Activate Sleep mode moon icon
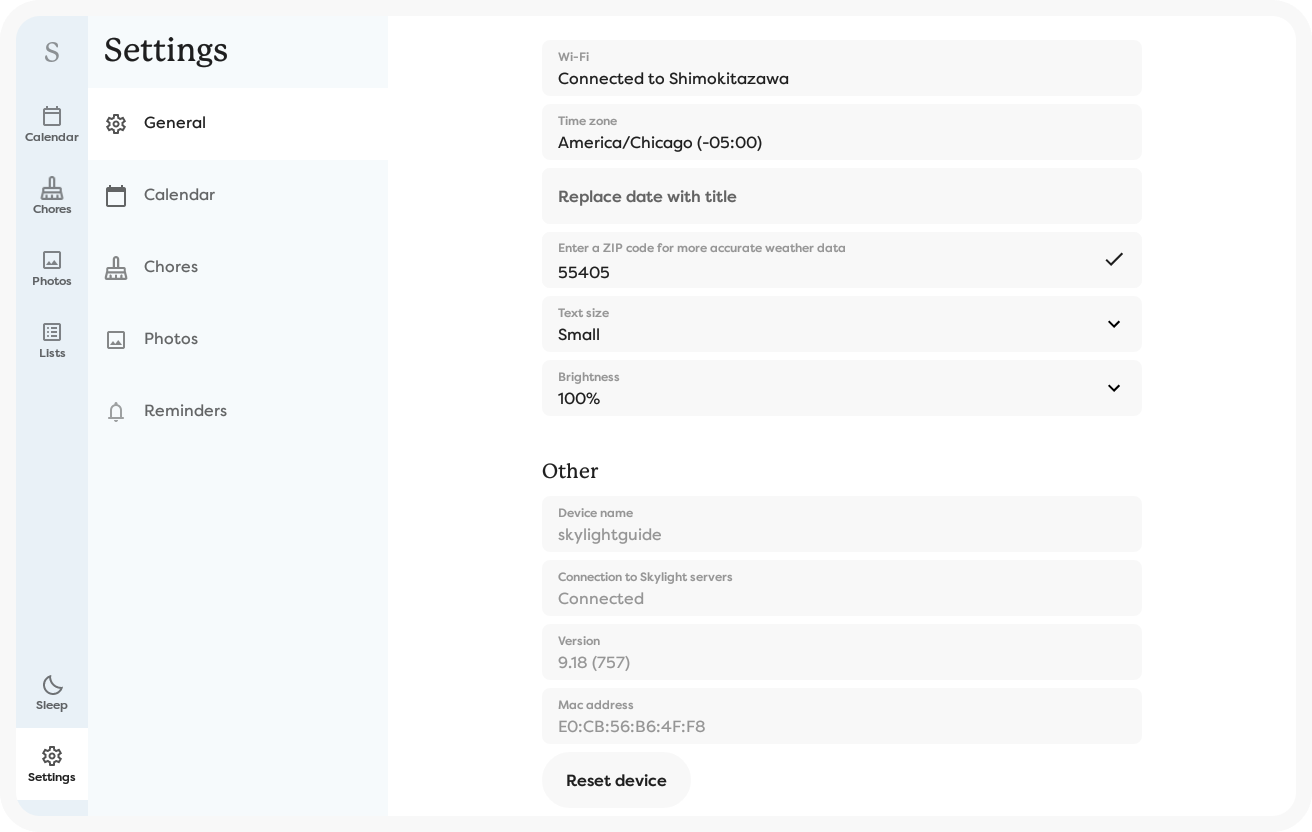Screen dimensions: 1312x832 [x=52, y=692]
